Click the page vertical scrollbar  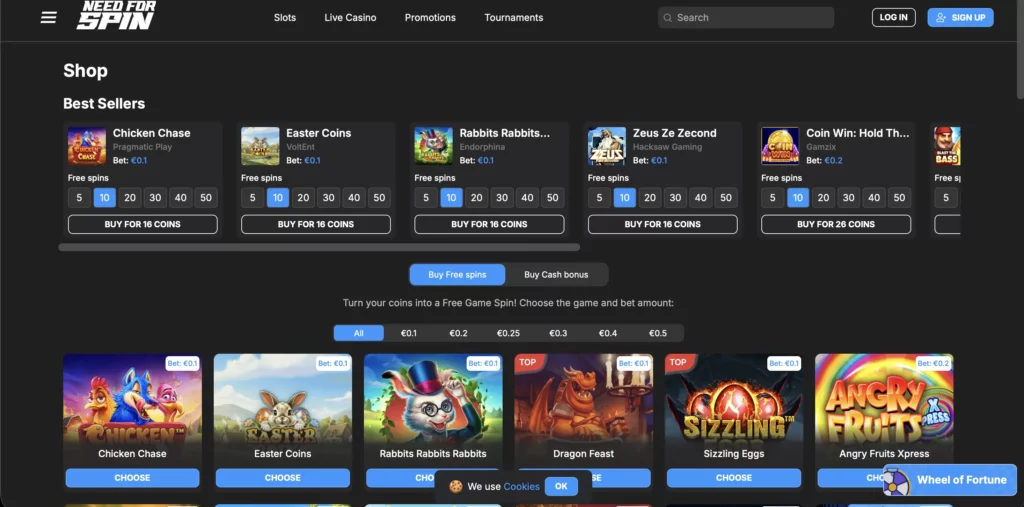[1019, 51]
